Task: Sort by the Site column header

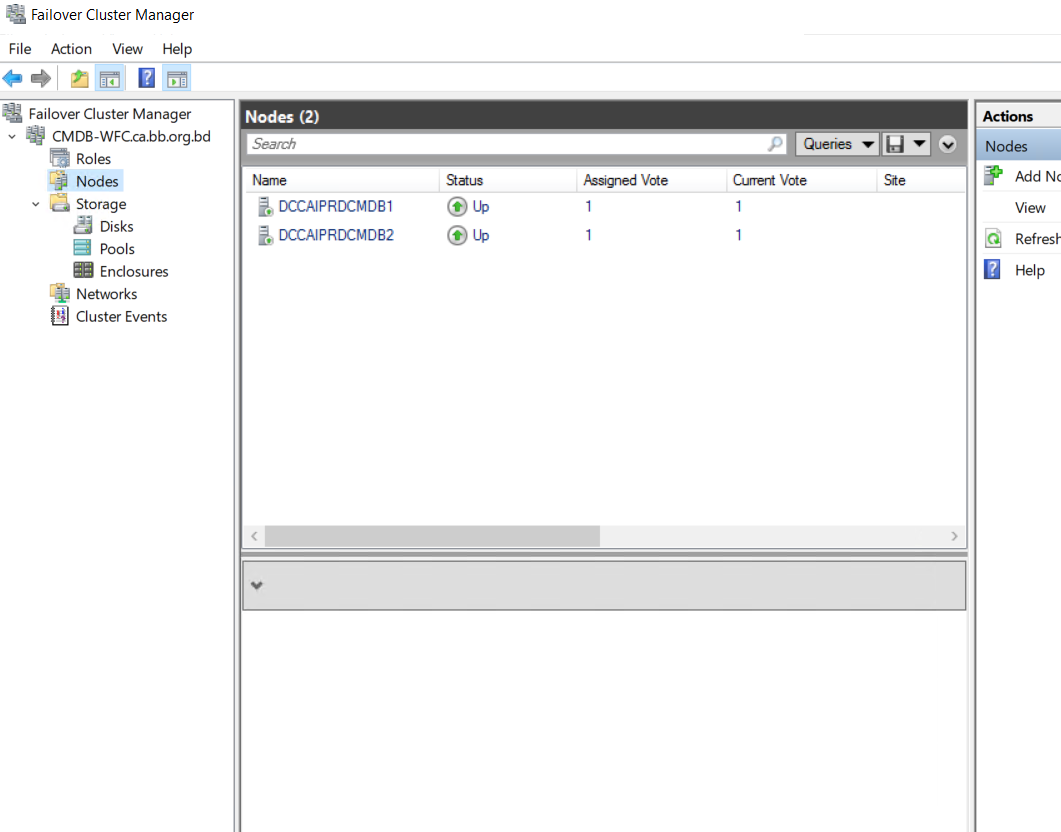Action: pyautogui.click(x=921, y=180)
